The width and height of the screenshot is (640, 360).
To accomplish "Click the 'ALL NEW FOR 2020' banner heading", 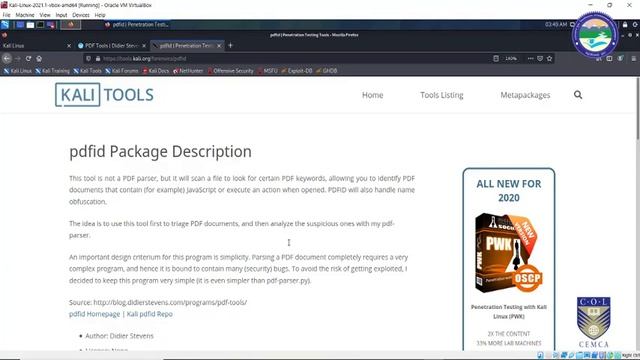I will point(509,191).
